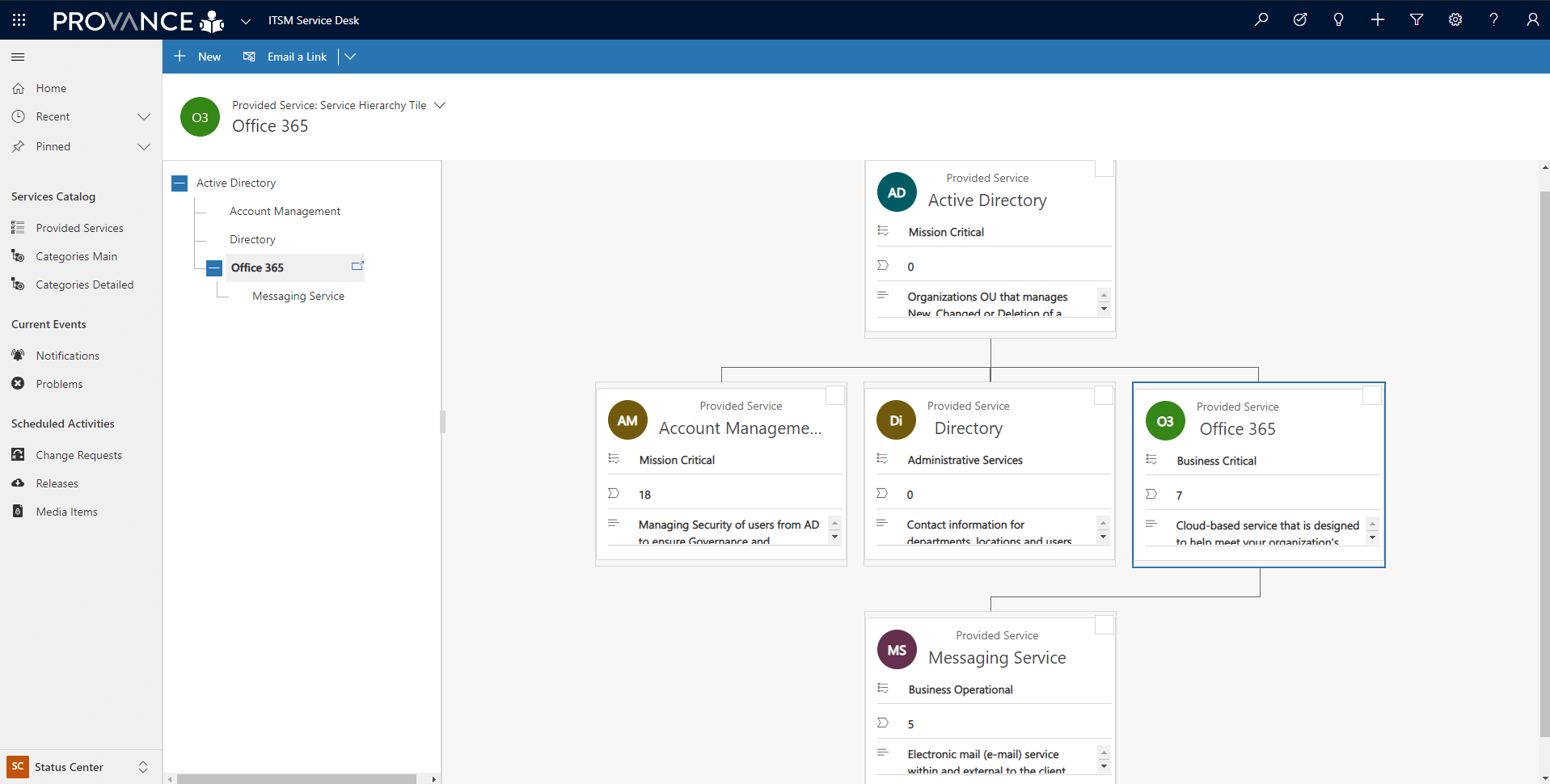Select Active Directory tree label
Image resolution: width=1550 pixels, height=784 pixels.
pos(236,183)
